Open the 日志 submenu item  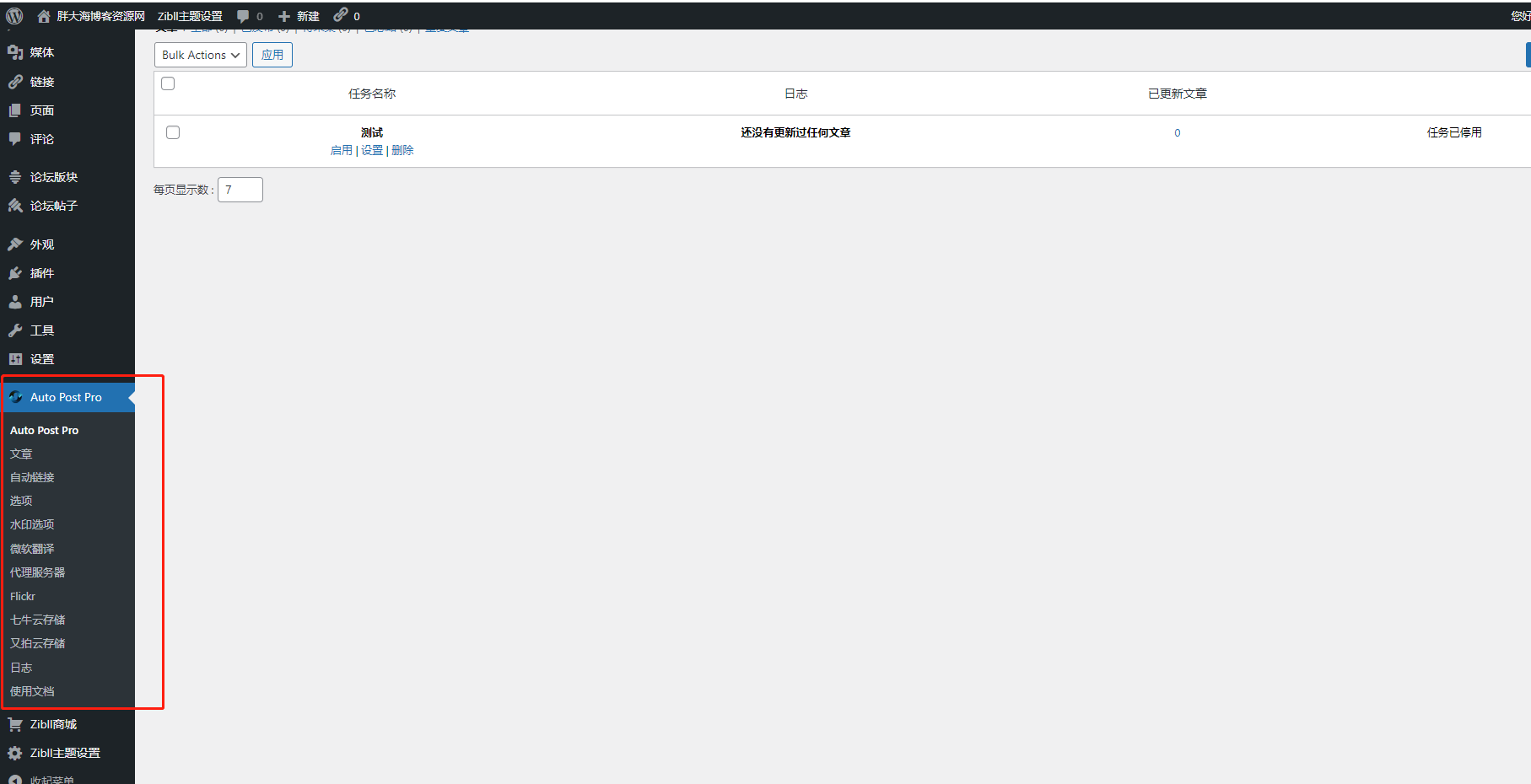pos(21,668)
